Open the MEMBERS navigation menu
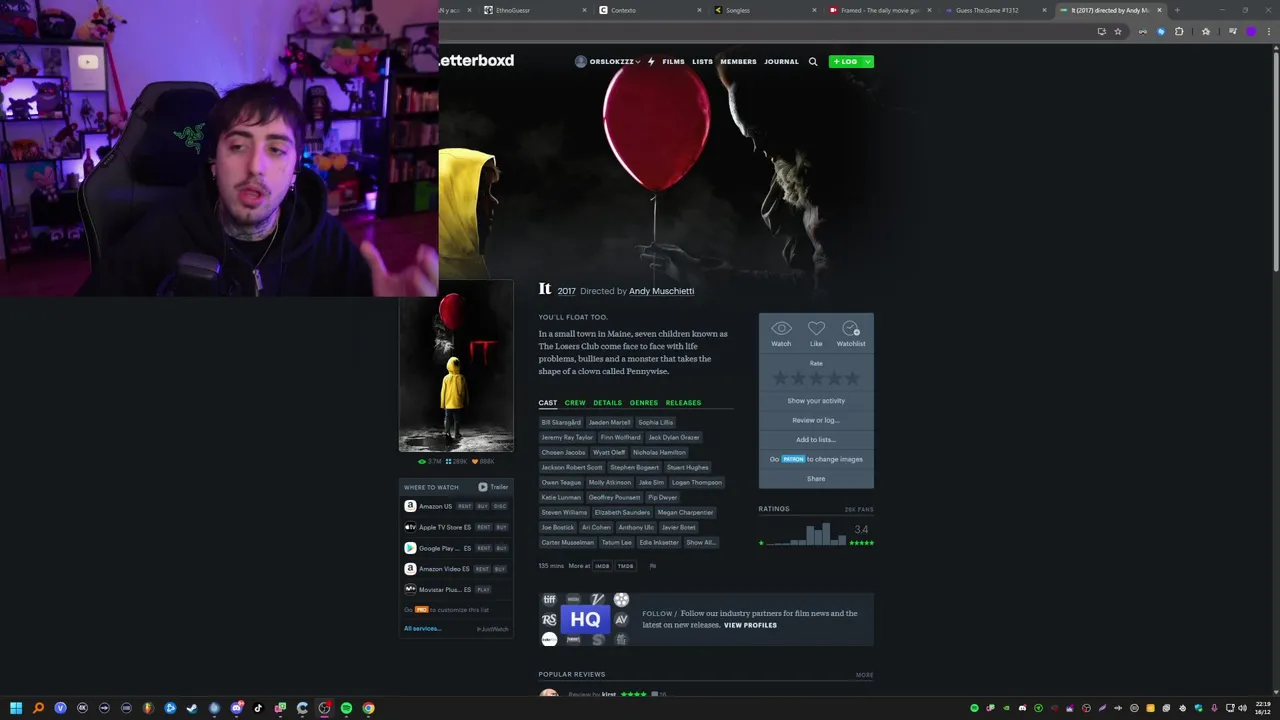Image resolution: width=1280 pixels, height=720 pixels. point(738,62)
